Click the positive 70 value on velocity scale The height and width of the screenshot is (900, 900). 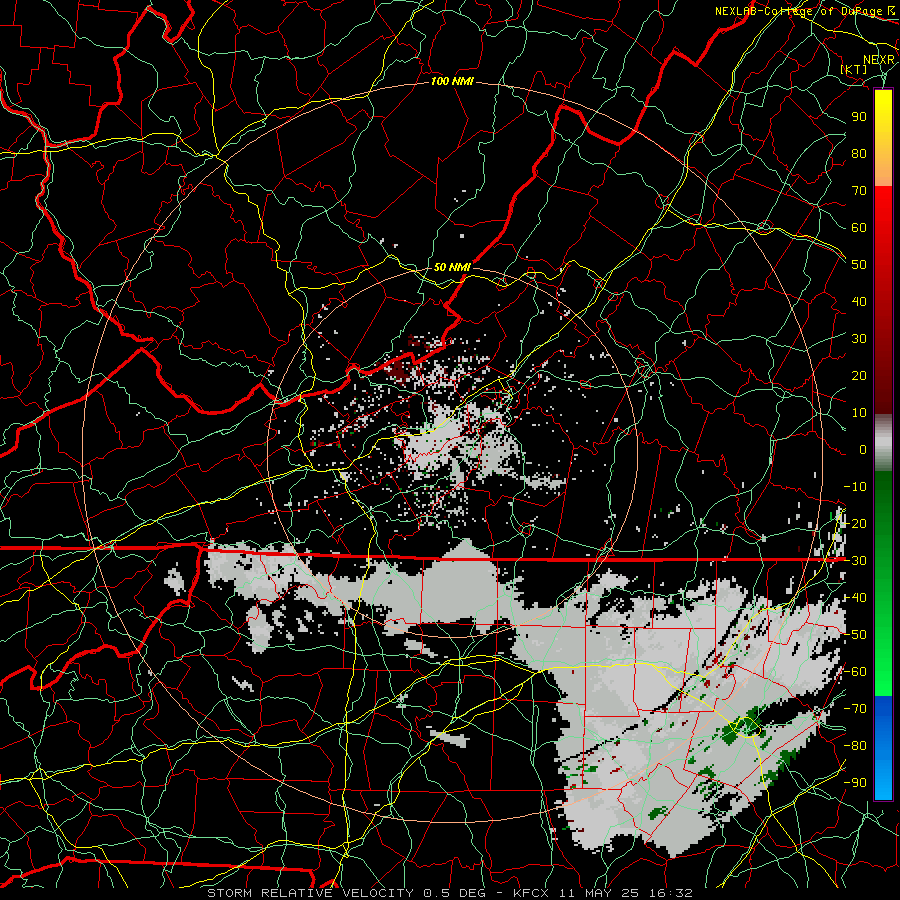859,191
